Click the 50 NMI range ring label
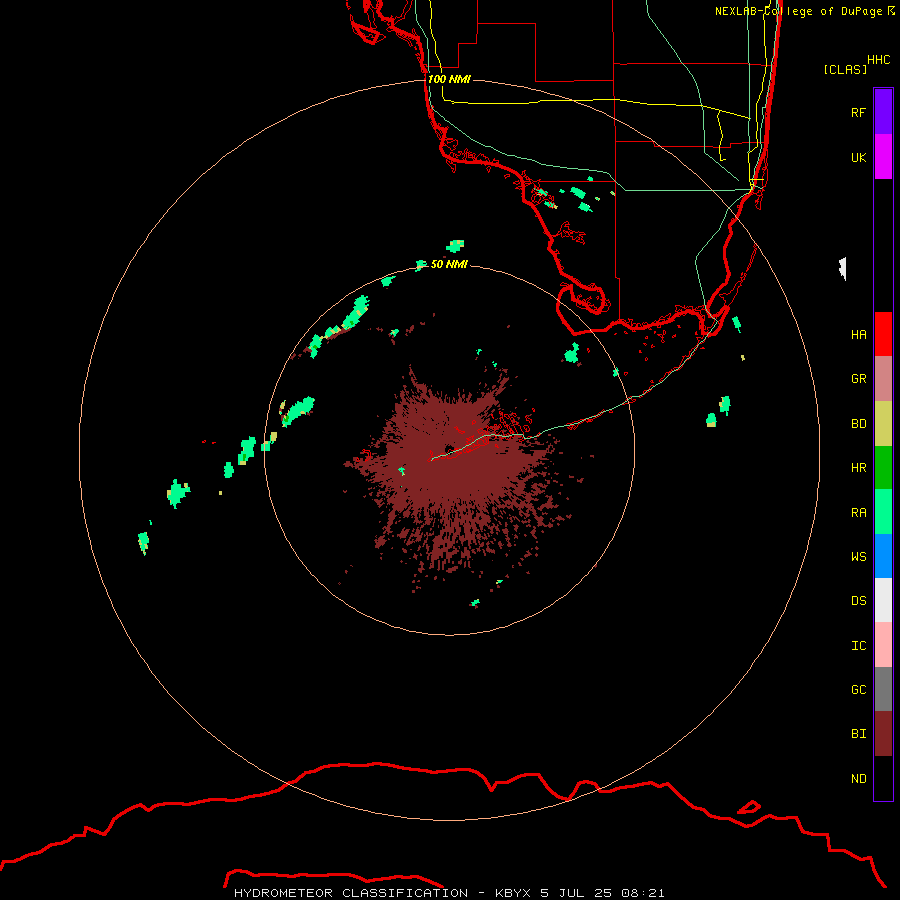 coord(449,264)
